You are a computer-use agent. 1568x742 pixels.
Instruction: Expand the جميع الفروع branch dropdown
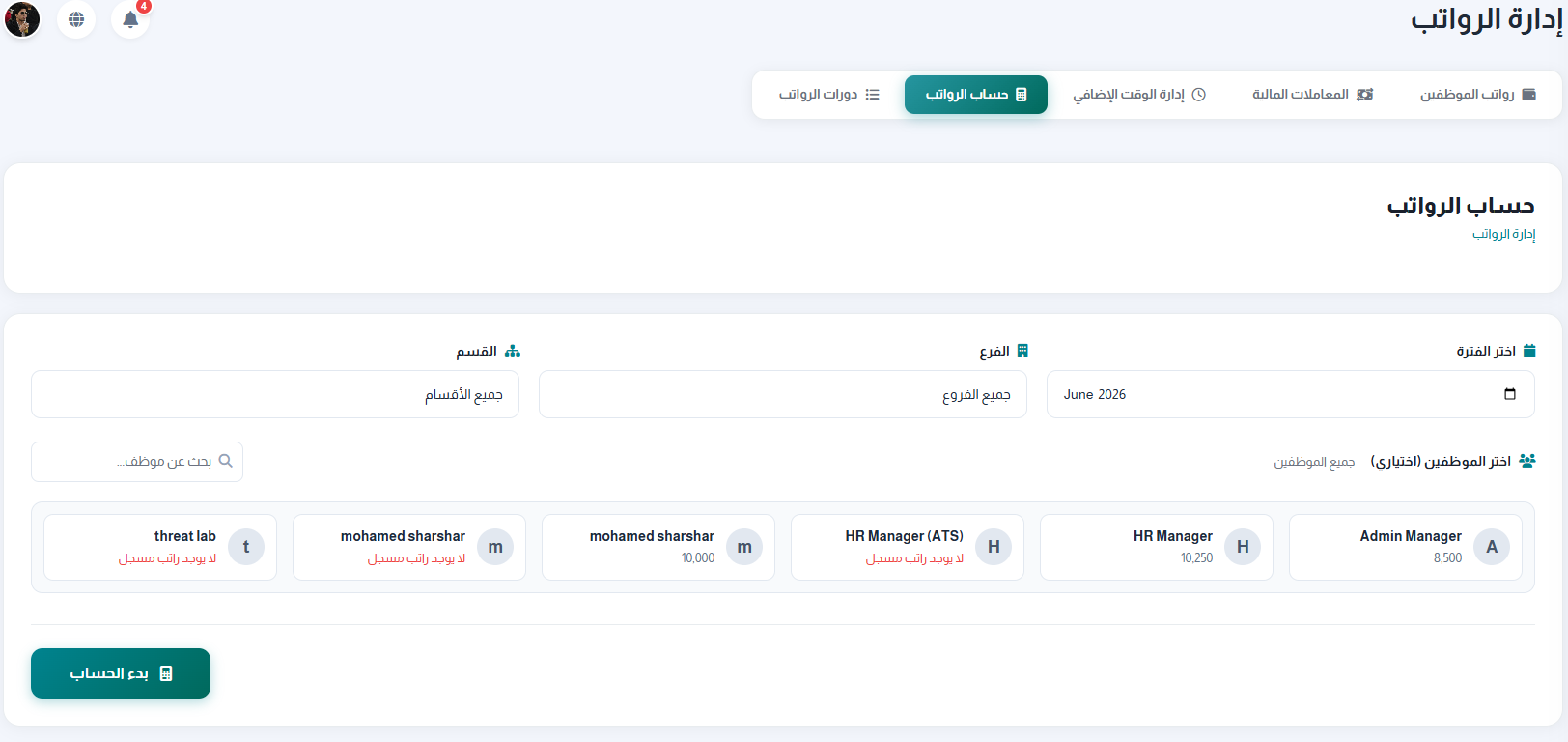coord(782,394)
